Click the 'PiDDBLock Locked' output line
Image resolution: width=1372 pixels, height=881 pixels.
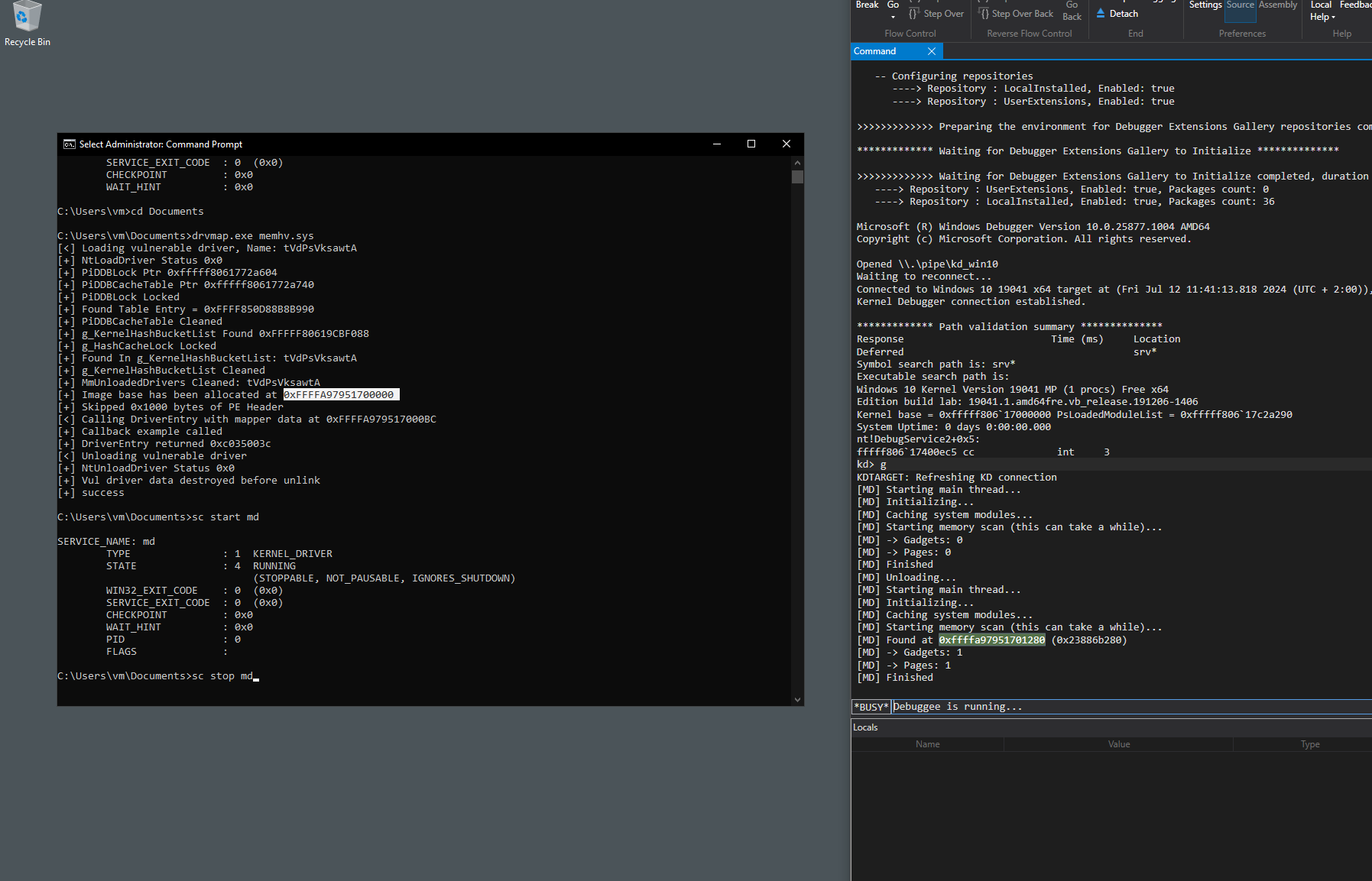tap(118, 297)
